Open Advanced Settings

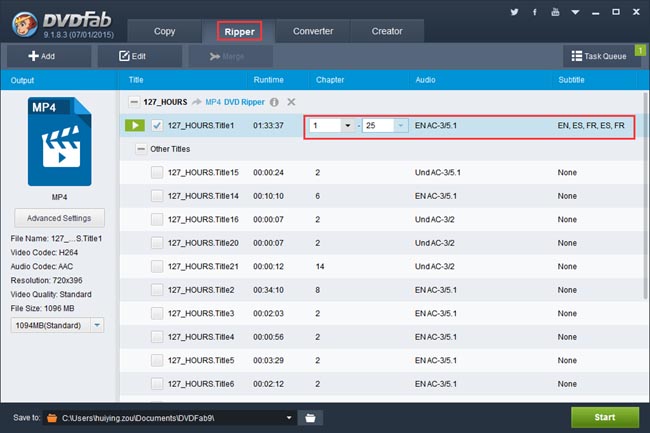pyautogui.click(x=59, y=218)
